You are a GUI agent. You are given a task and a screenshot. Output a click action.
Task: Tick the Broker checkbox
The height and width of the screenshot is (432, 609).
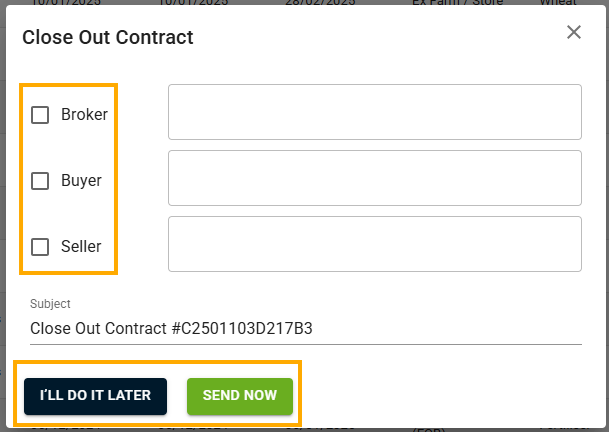click(x=40, y=115)
